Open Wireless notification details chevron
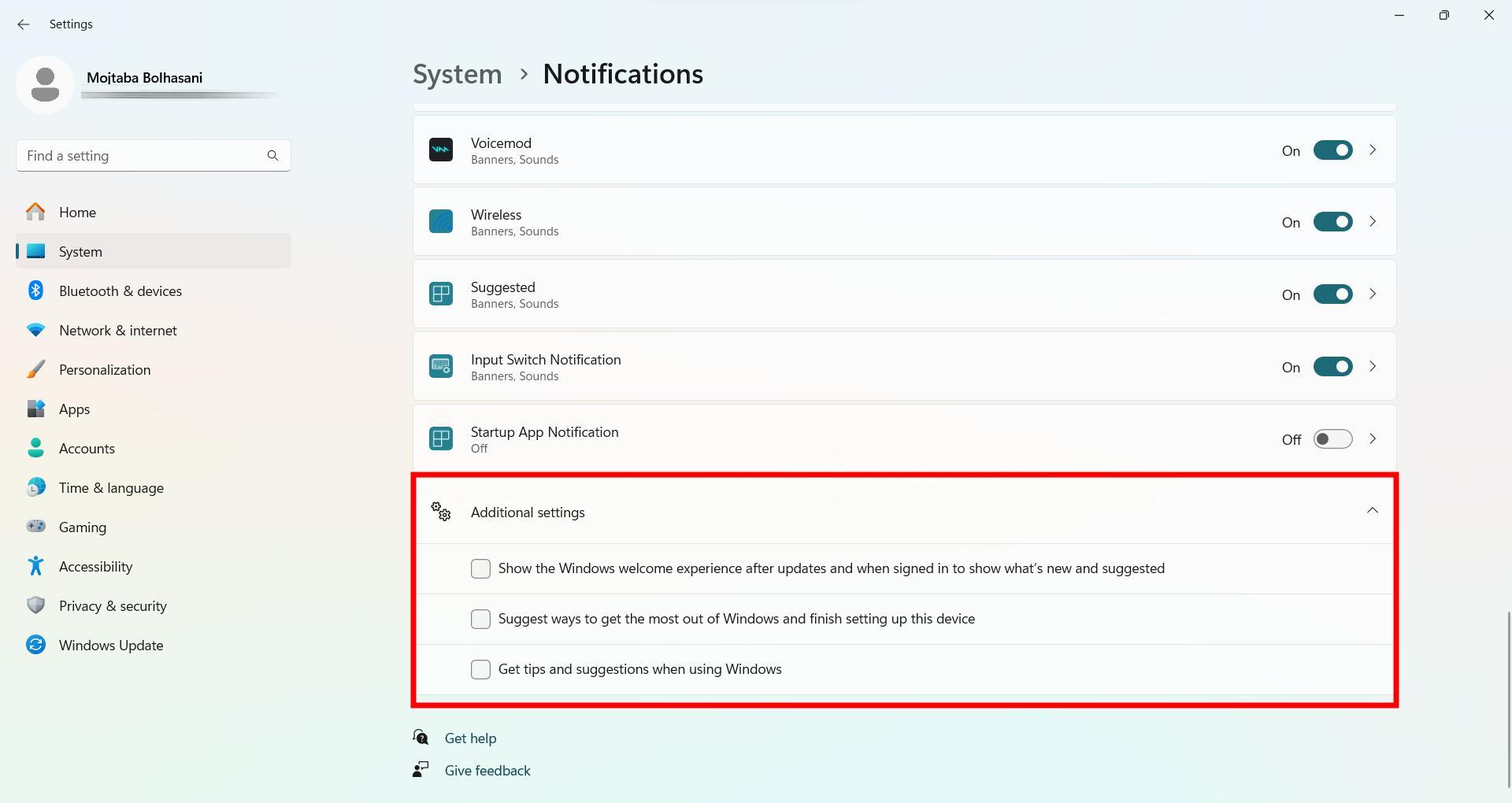1512x803 pixels. (1373, 222)
